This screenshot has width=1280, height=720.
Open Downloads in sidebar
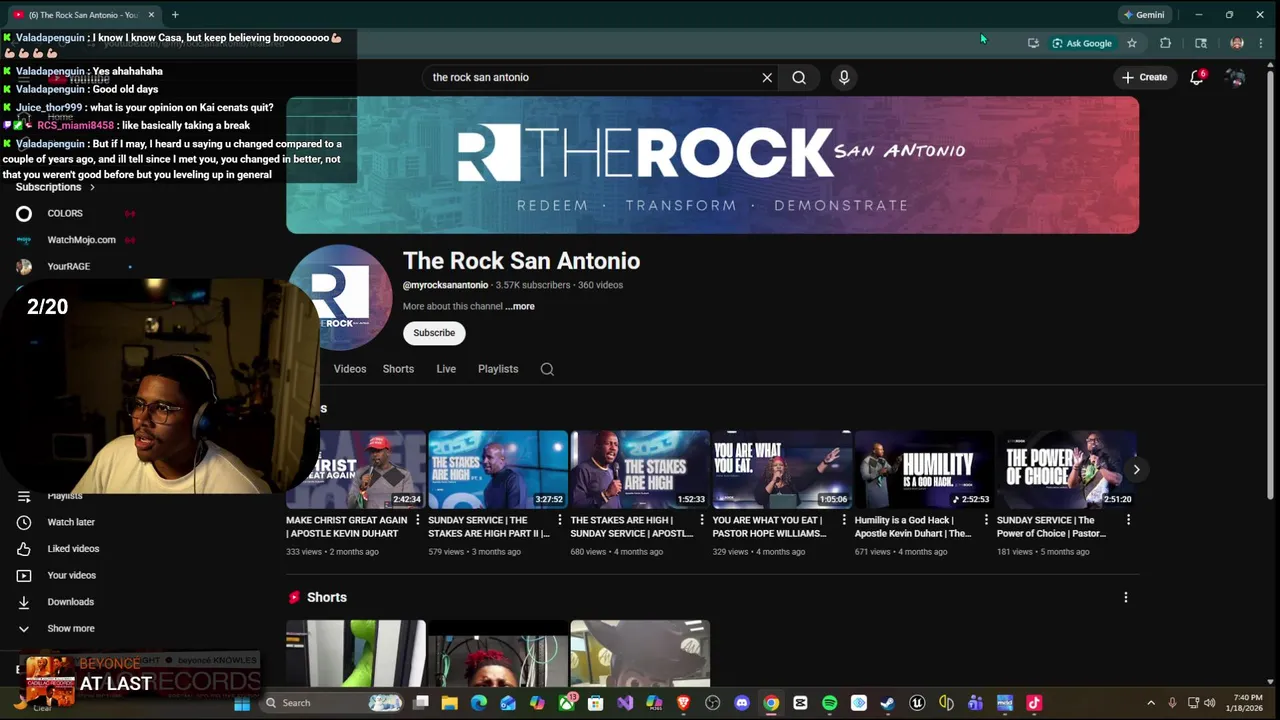70,602
